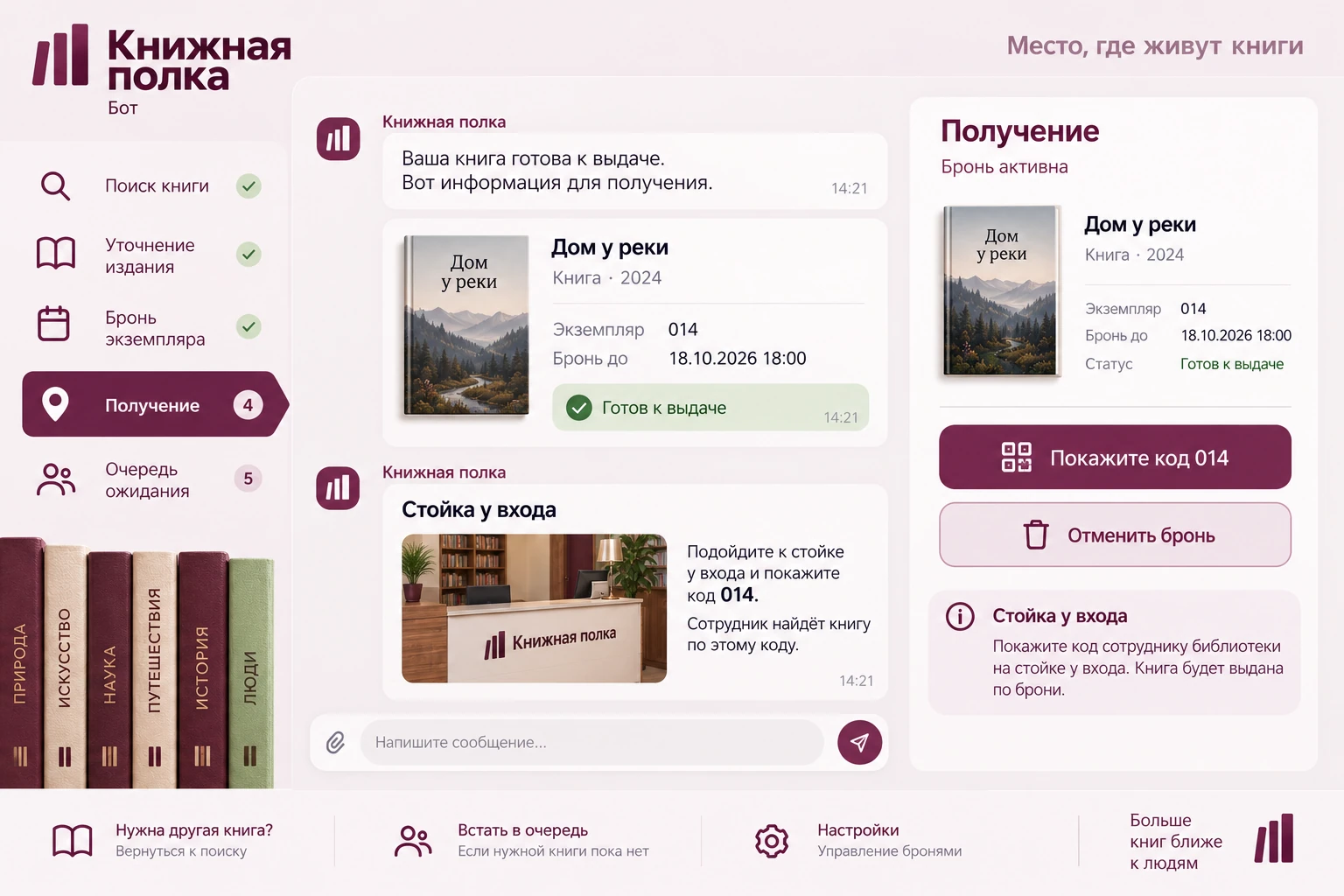Click the ЛЮДИ book spine

coord(250,673)
